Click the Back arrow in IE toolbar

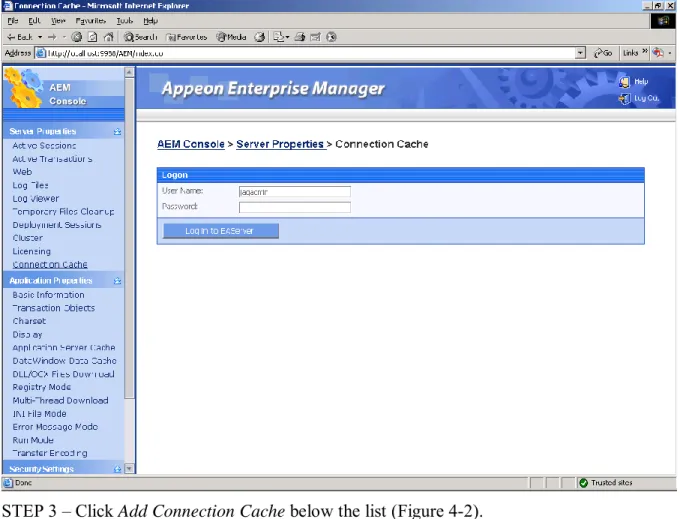click(x=20, y=37)
